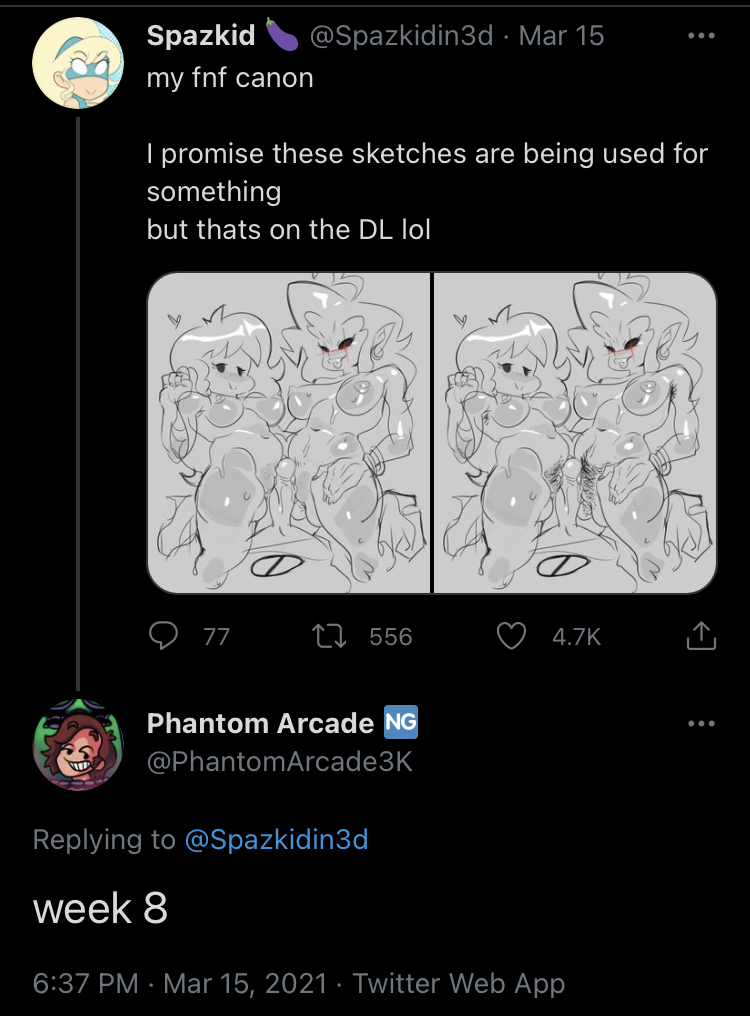Click the Twitter Web App source link
The width and height of the screenshot is (750, 1016).
[459, 984]
